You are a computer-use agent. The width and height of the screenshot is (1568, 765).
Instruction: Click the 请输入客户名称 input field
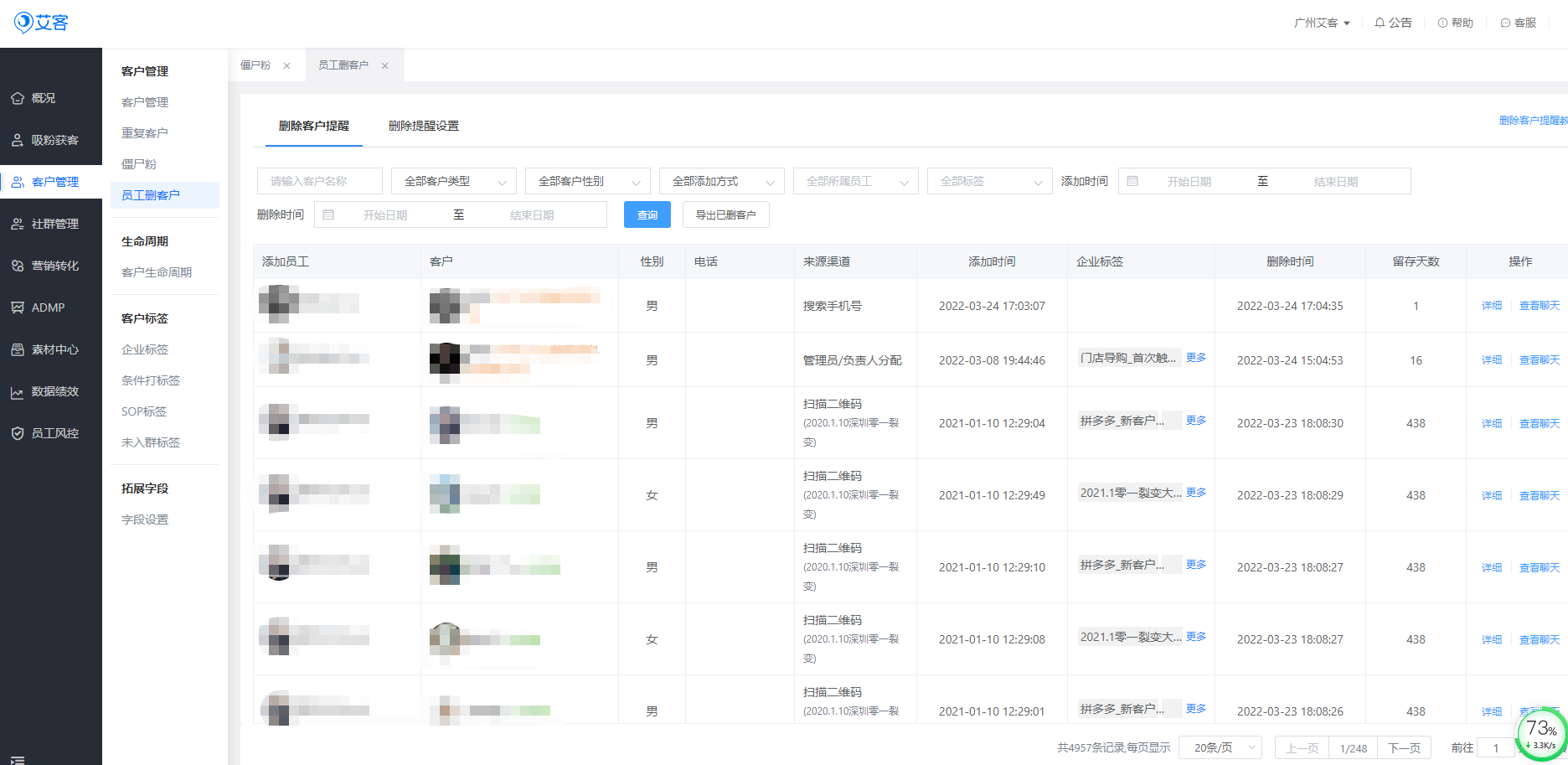(319, 181)
